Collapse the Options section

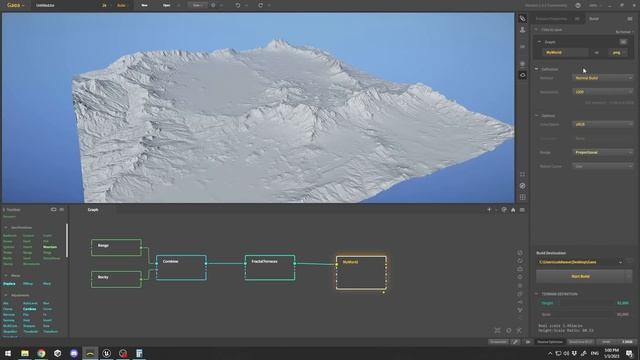tap(536, 116)
